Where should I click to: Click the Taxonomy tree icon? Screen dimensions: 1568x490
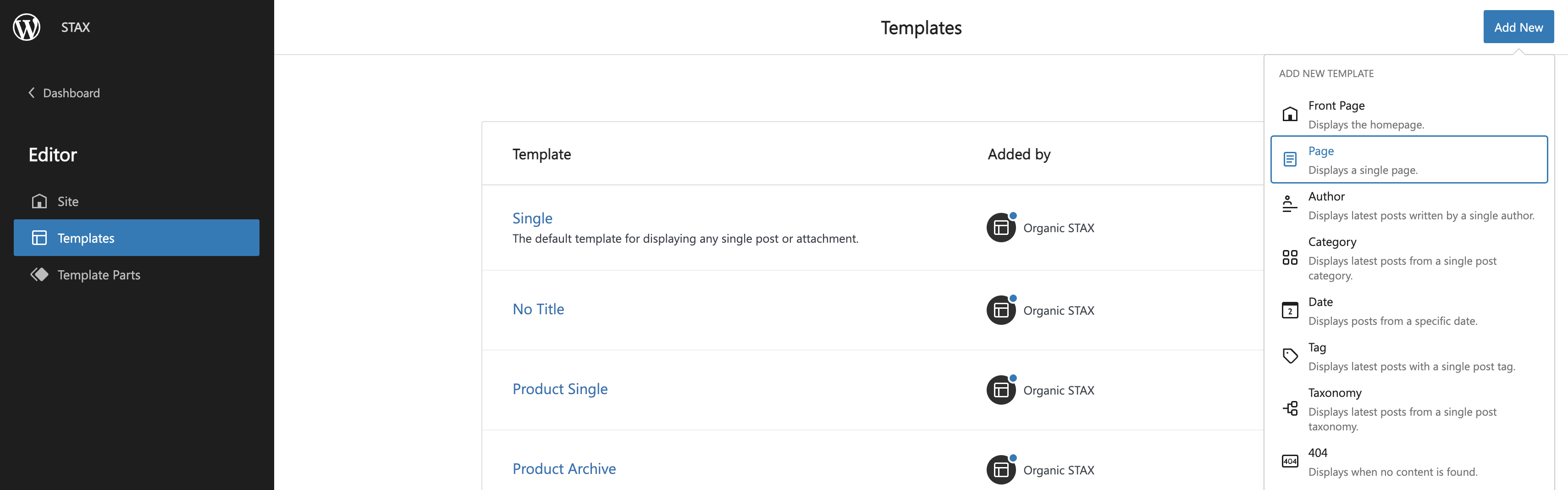coord(1289,408)
